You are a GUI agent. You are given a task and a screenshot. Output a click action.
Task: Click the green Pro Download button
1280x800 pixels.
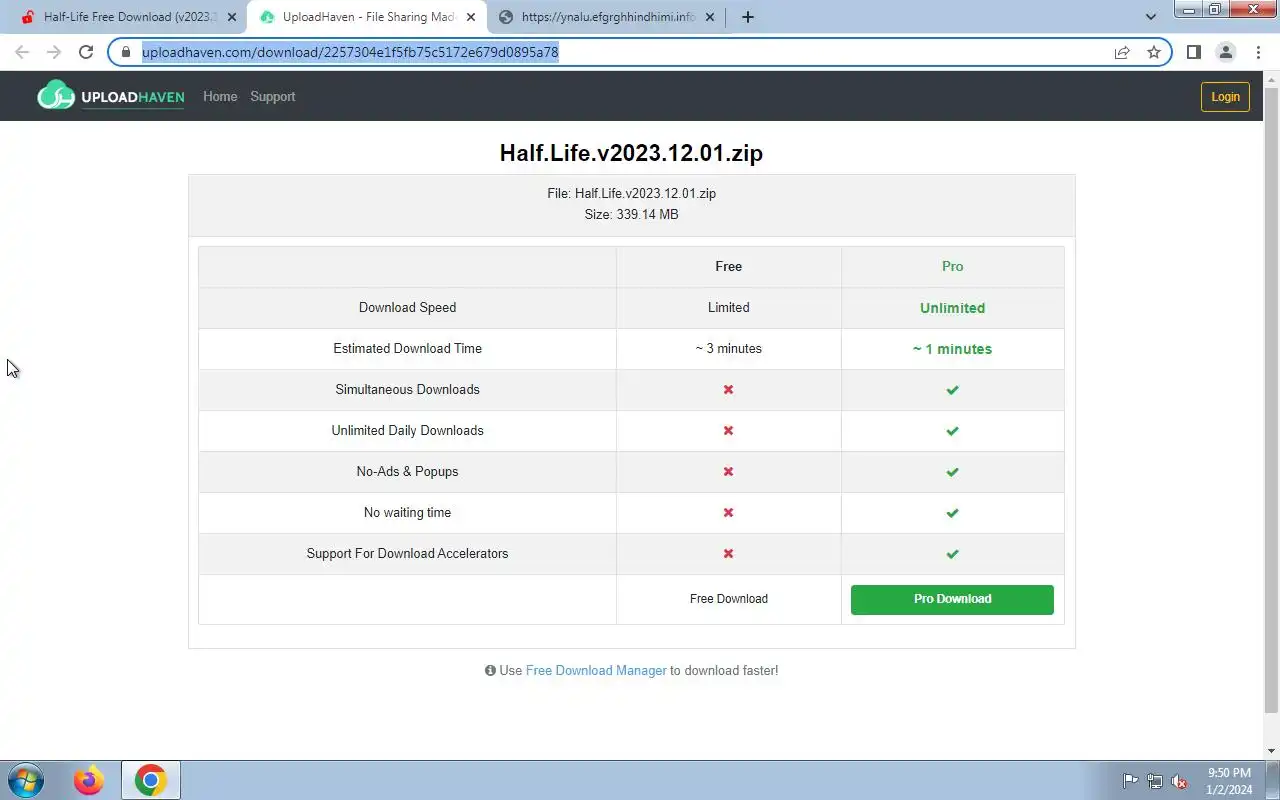(952, 599)
